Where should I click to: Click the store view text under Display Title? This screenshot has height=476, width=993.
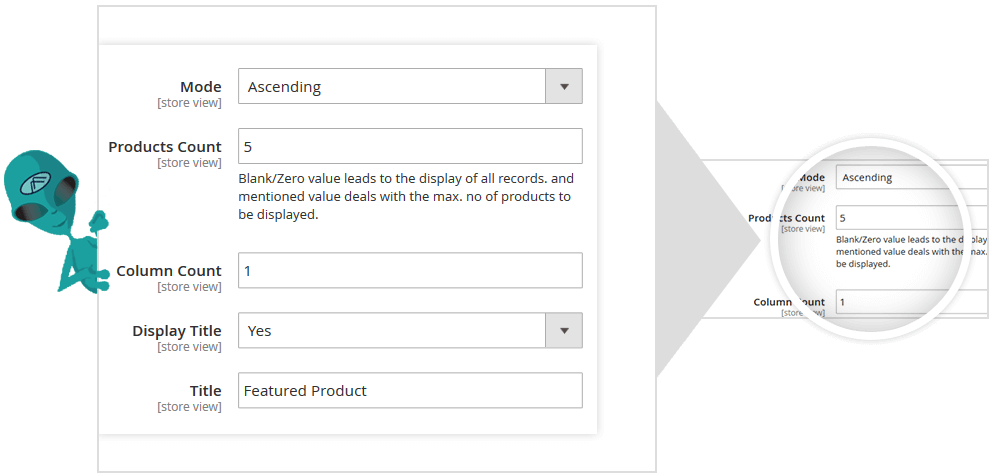click(x=189, y=347)
